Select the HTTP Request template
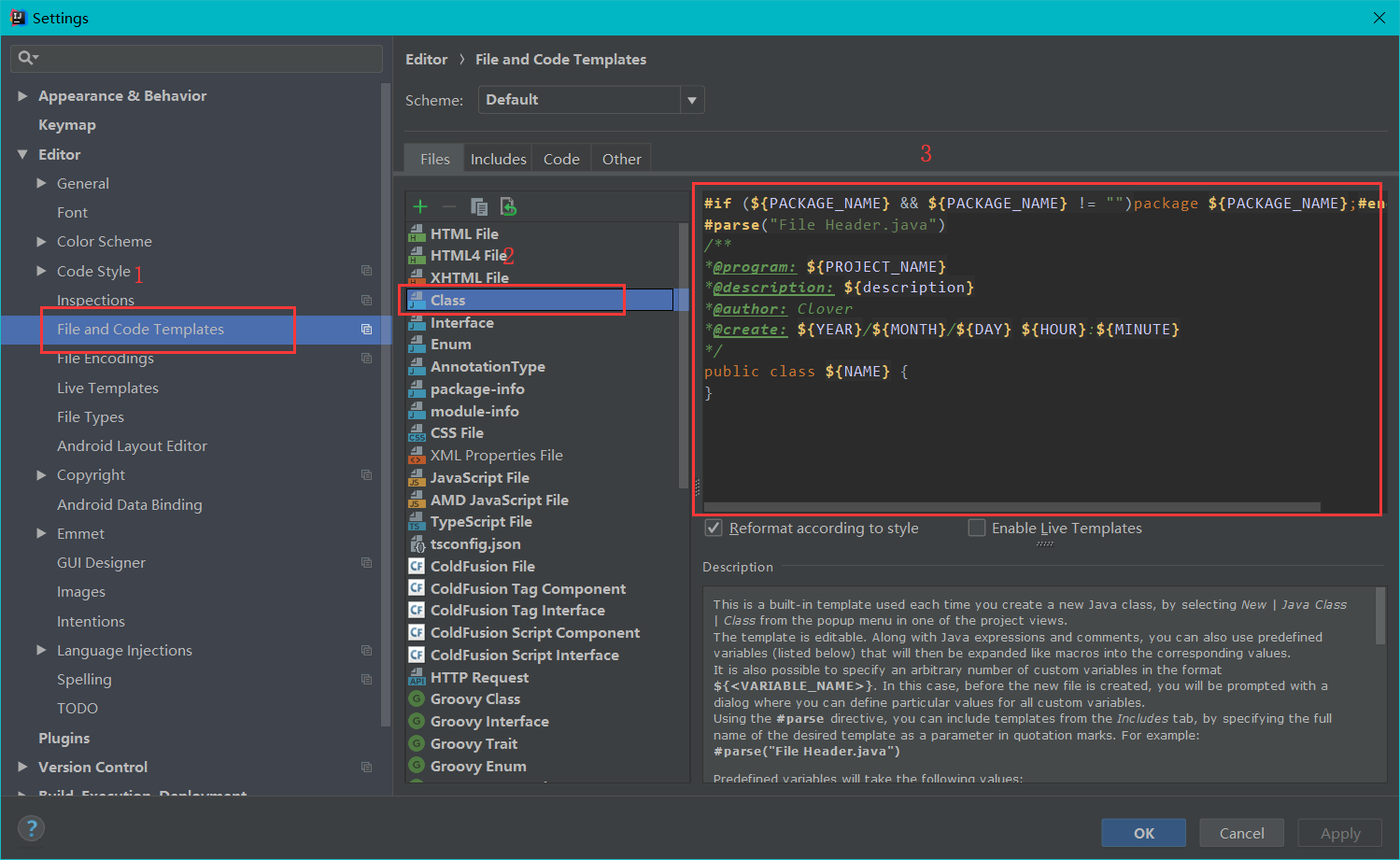1400x860 pixels. click(x=479, y=678)
